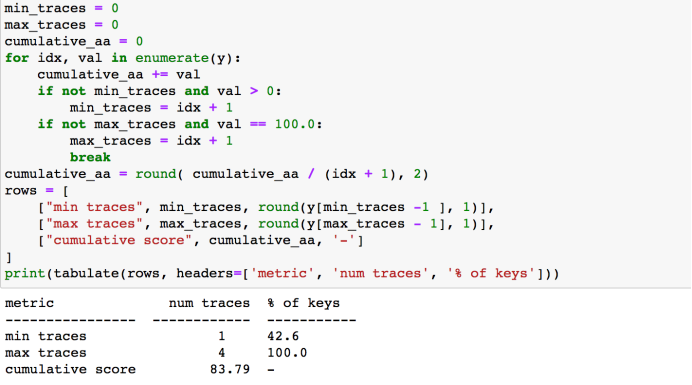Click the 'rows = [' line
The image size is (692, 385).
37,191
